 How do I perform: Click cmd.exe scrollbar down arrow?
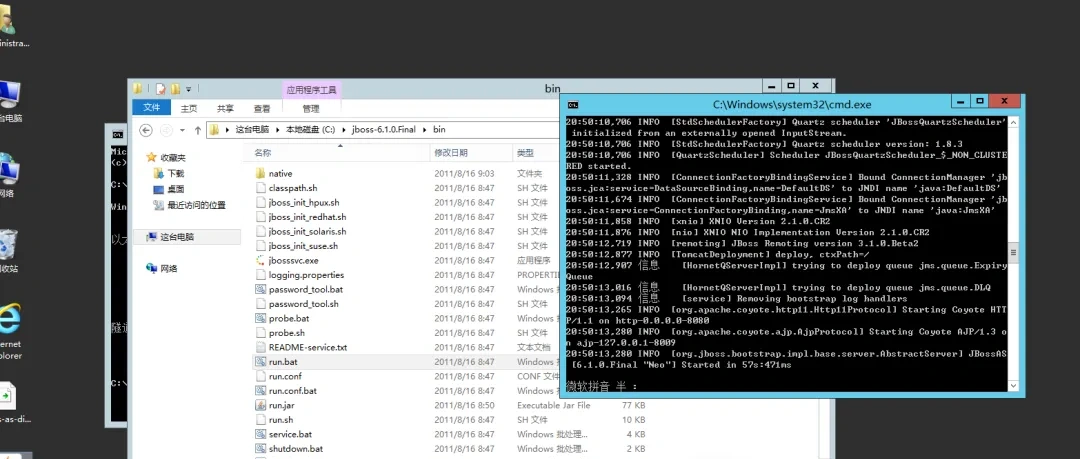tap(1012, 387)
